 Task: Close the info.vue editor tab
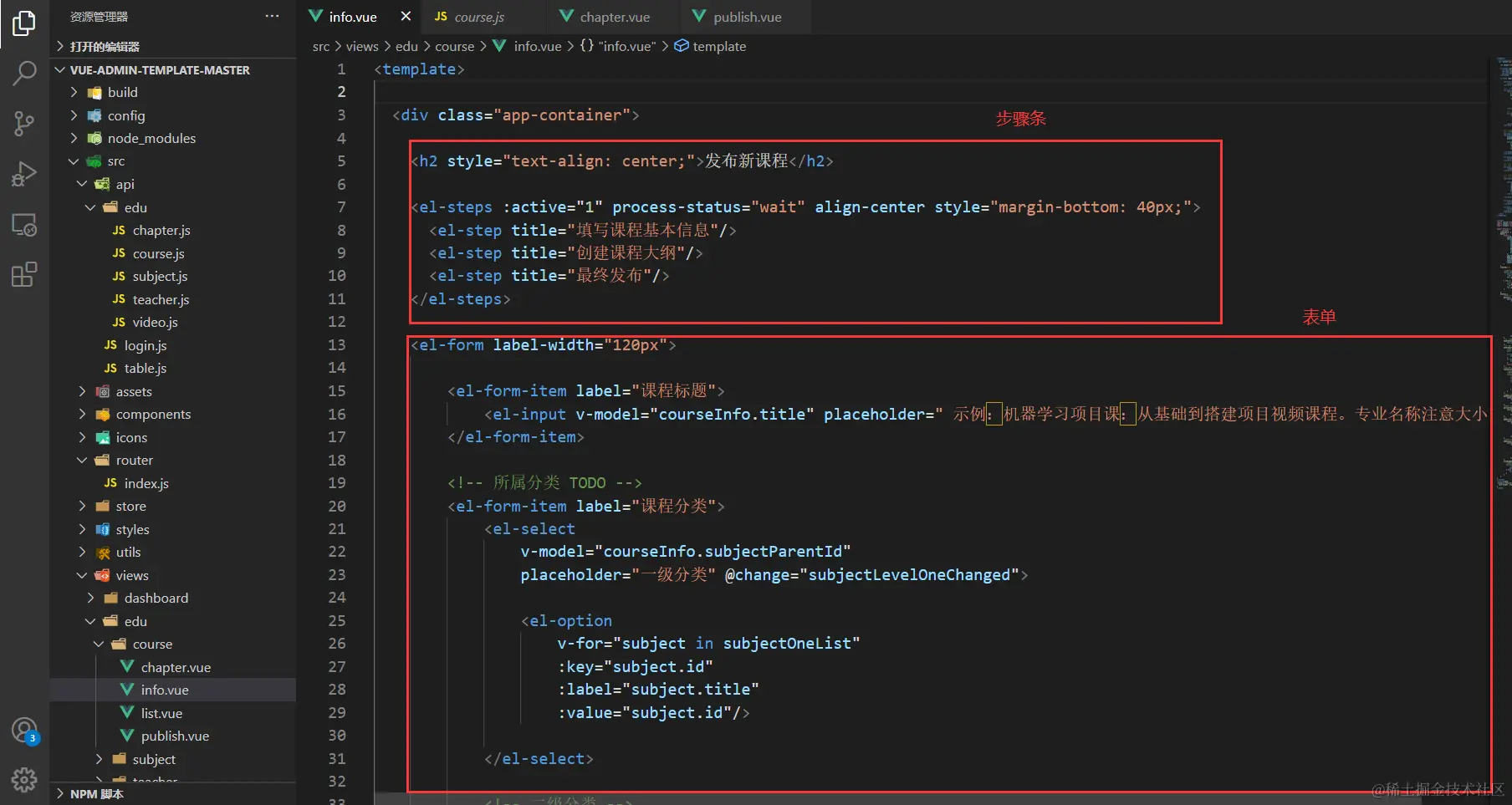coord(406,17)
